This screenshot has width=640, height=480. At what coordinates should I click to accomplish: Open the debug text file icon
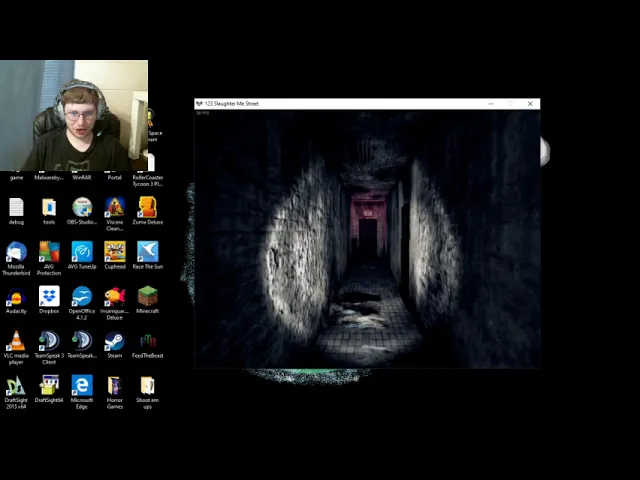coord(16,207)
